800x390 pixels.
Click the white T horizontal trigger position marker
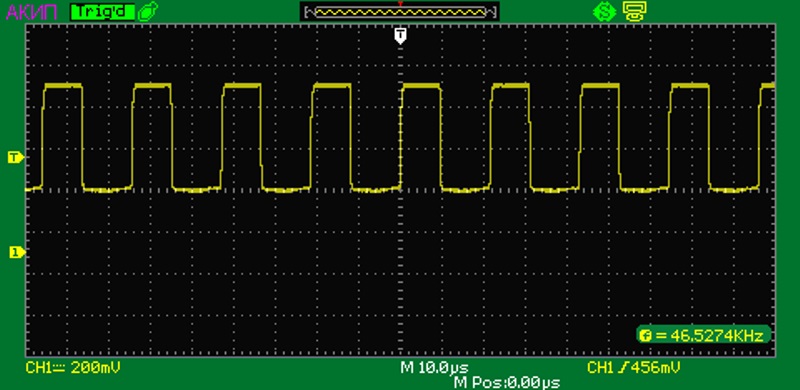click(401, 36)
